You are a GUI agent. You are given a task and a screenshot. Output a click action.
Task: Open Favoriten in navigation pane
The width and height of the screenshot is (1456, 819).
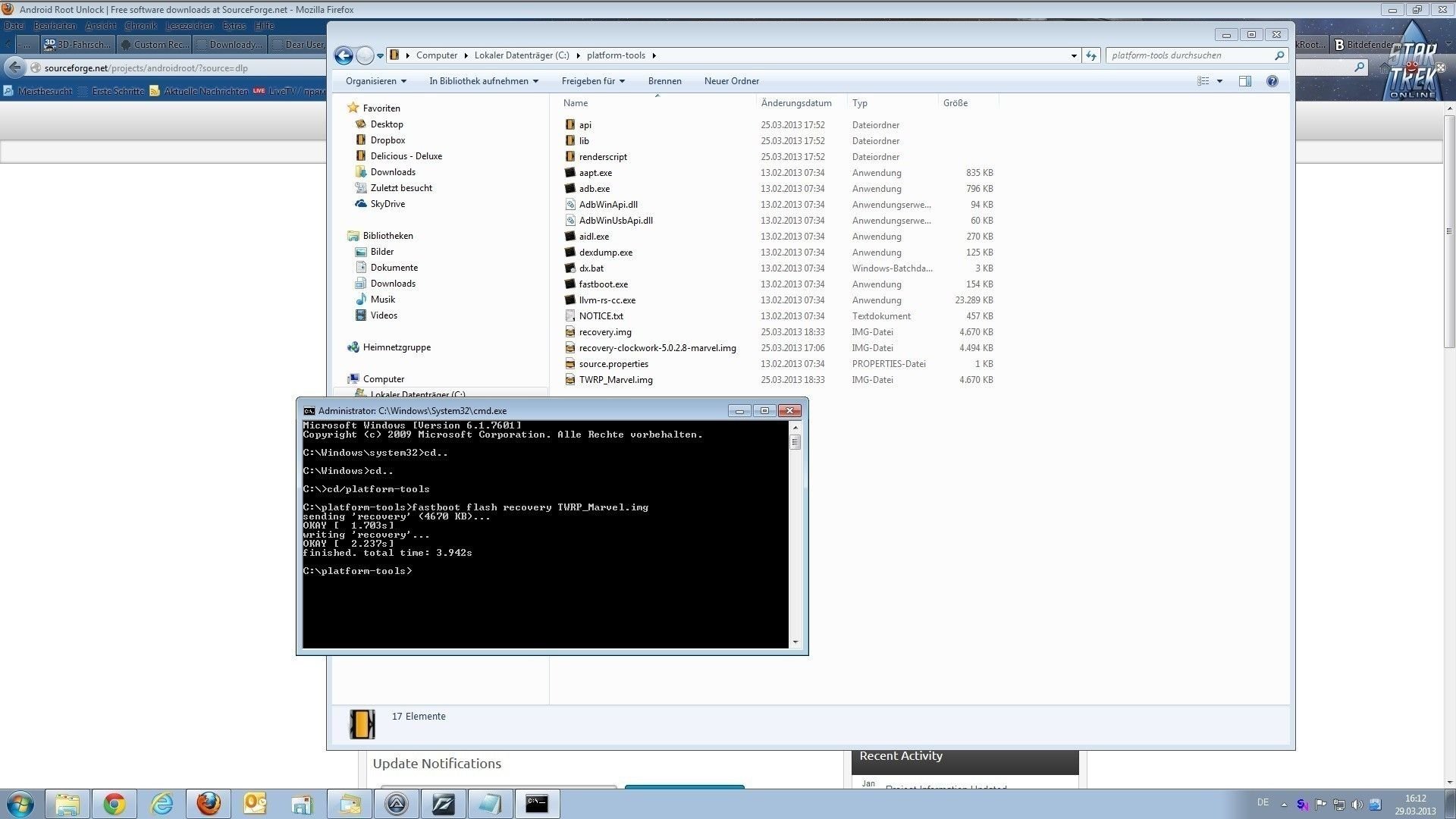pos(381,108)
